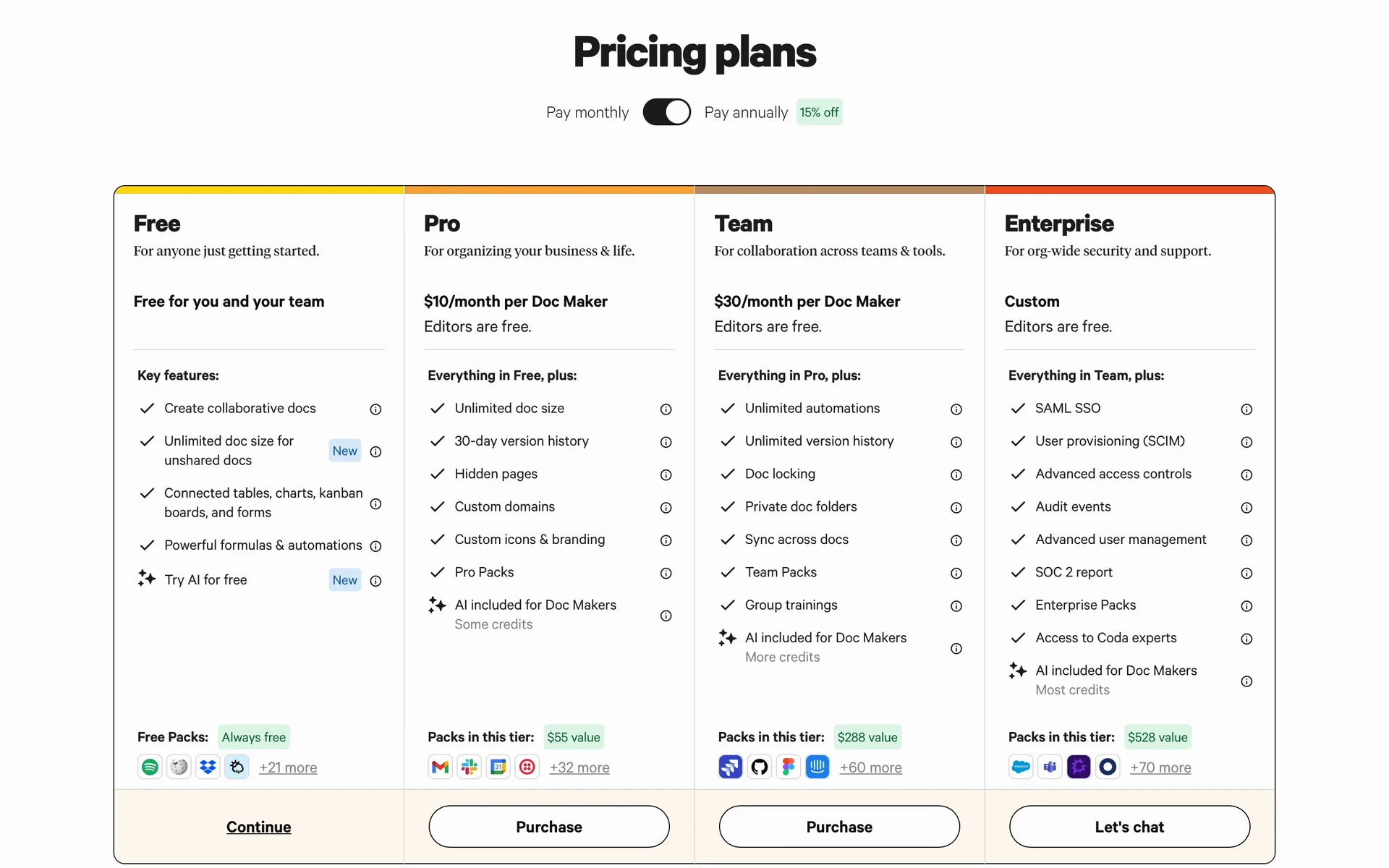
Task: Show info for Unlimited automations
Action: click(956, 409)
